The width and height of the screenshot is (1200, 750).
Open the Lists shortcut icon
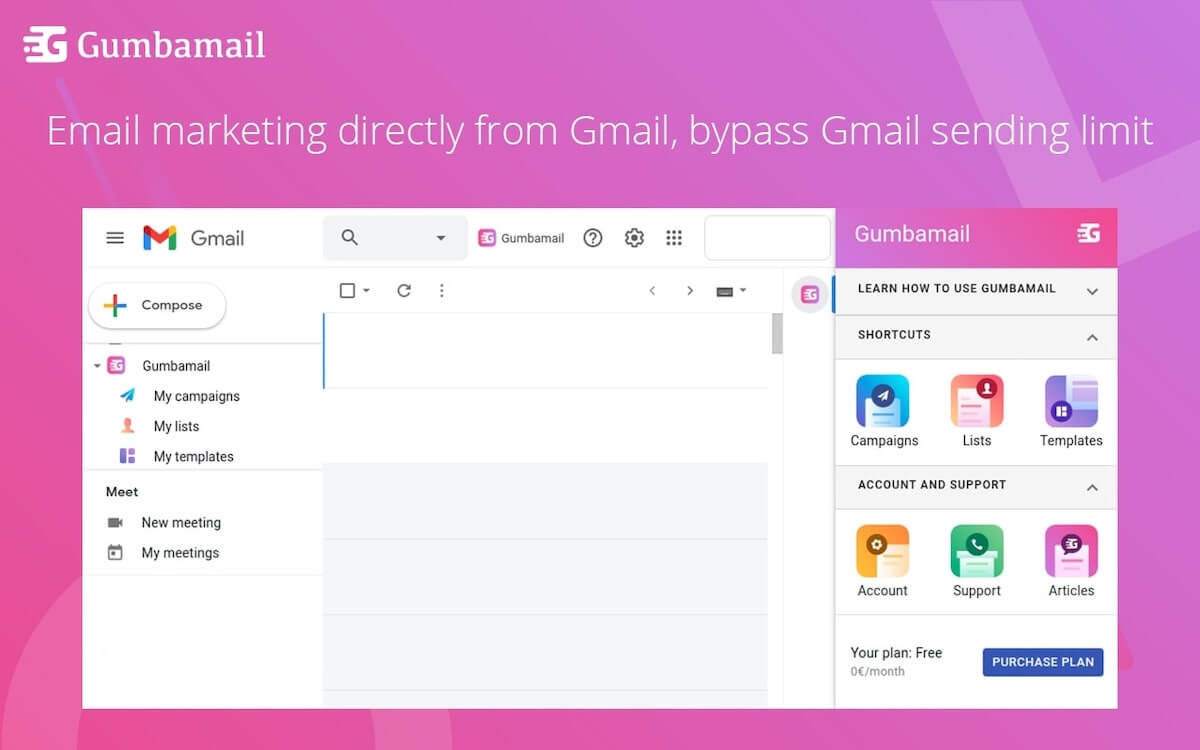(x=976, y=401)
